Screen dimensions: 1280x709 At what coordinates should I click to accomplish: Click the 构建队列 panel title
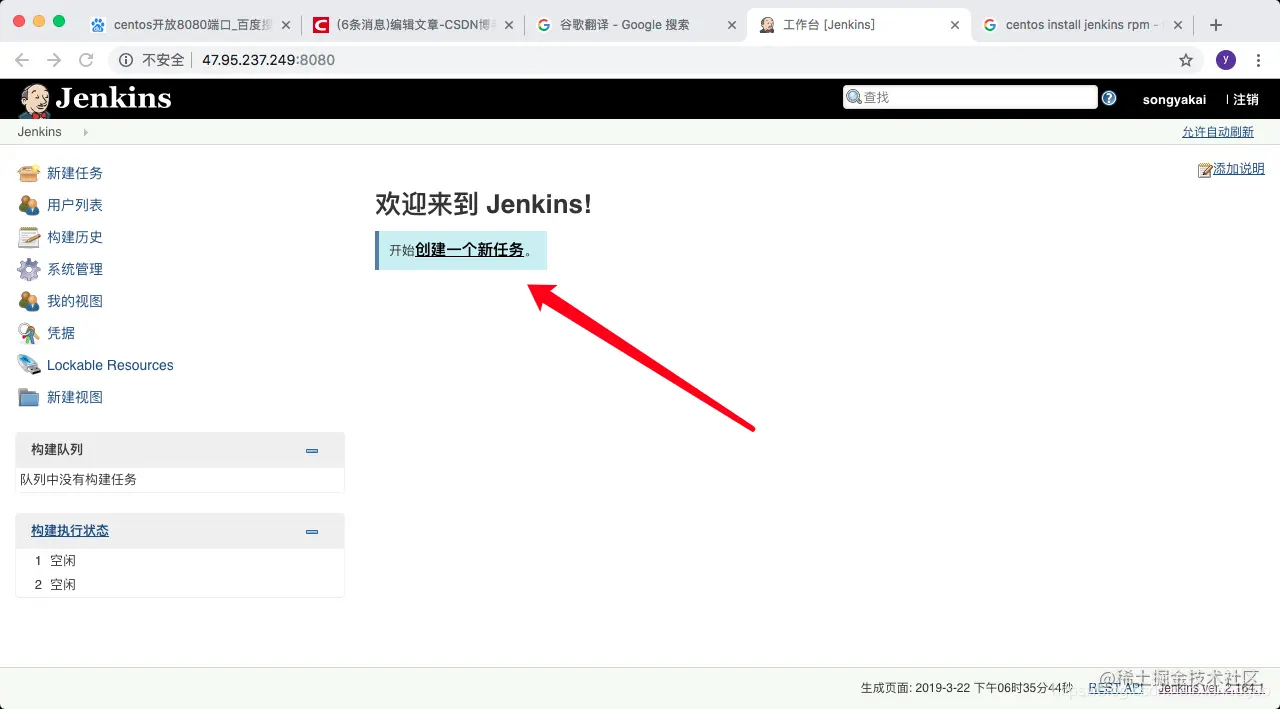coord(57,450)
